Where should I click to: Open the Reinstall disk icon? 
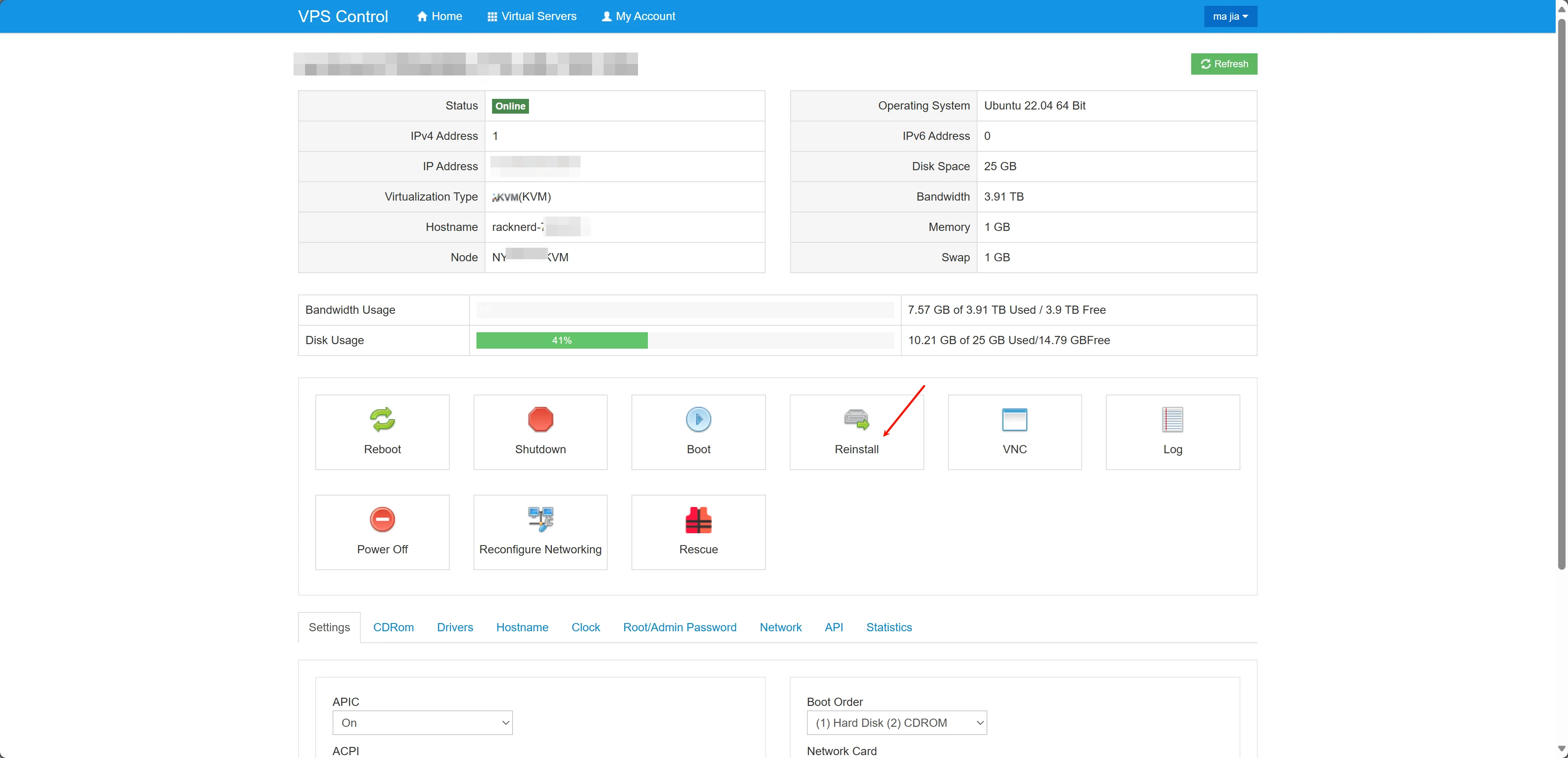click(x=856, y=420)
